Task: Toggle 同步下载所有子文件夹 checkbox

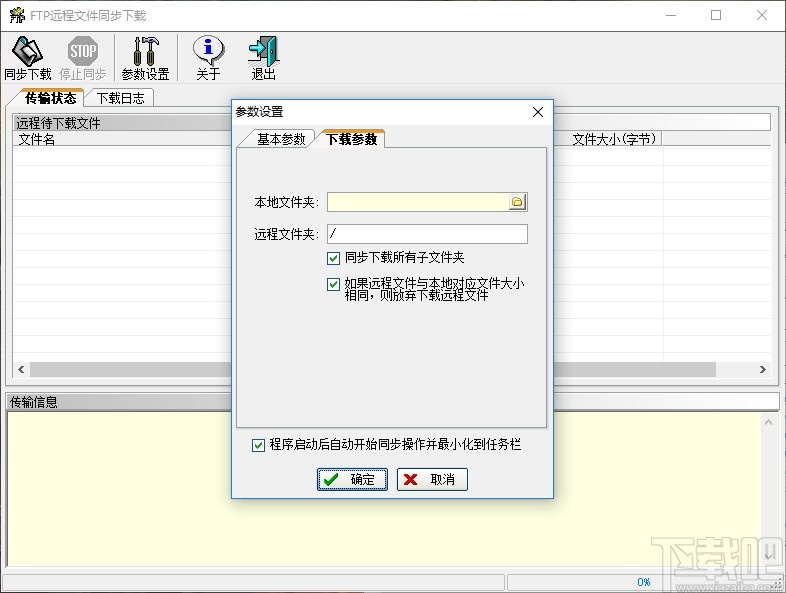Action: click(x=333, y=258)
